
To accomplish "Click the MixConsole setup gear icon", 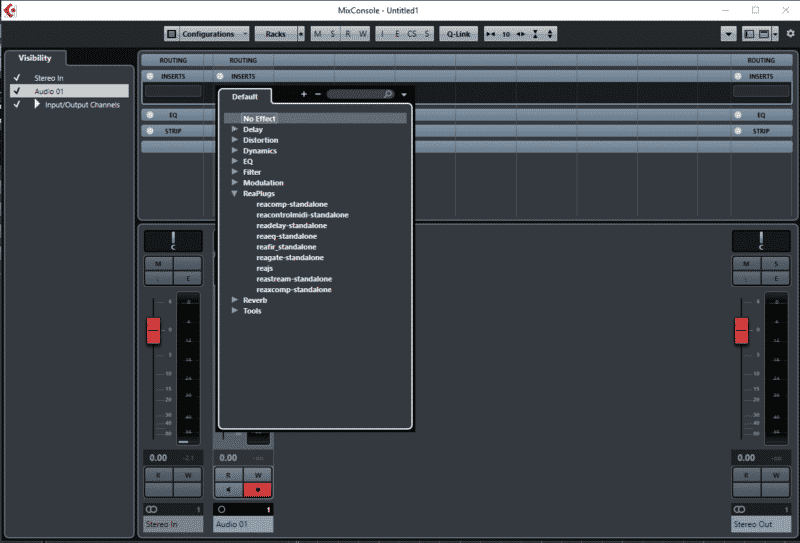I will 790,33.
